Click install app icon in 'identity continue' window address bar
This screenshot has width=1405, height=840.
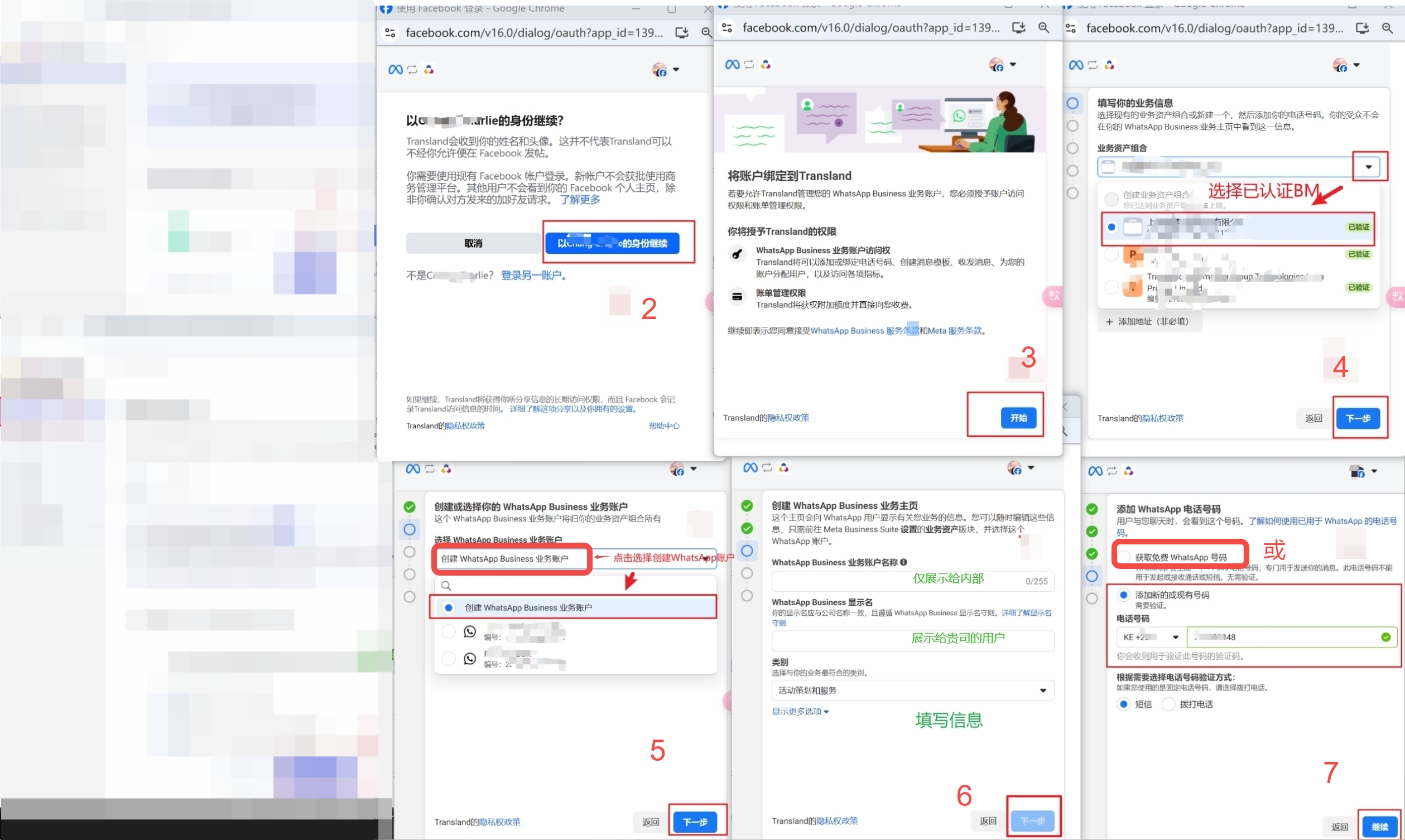point(682,33)
